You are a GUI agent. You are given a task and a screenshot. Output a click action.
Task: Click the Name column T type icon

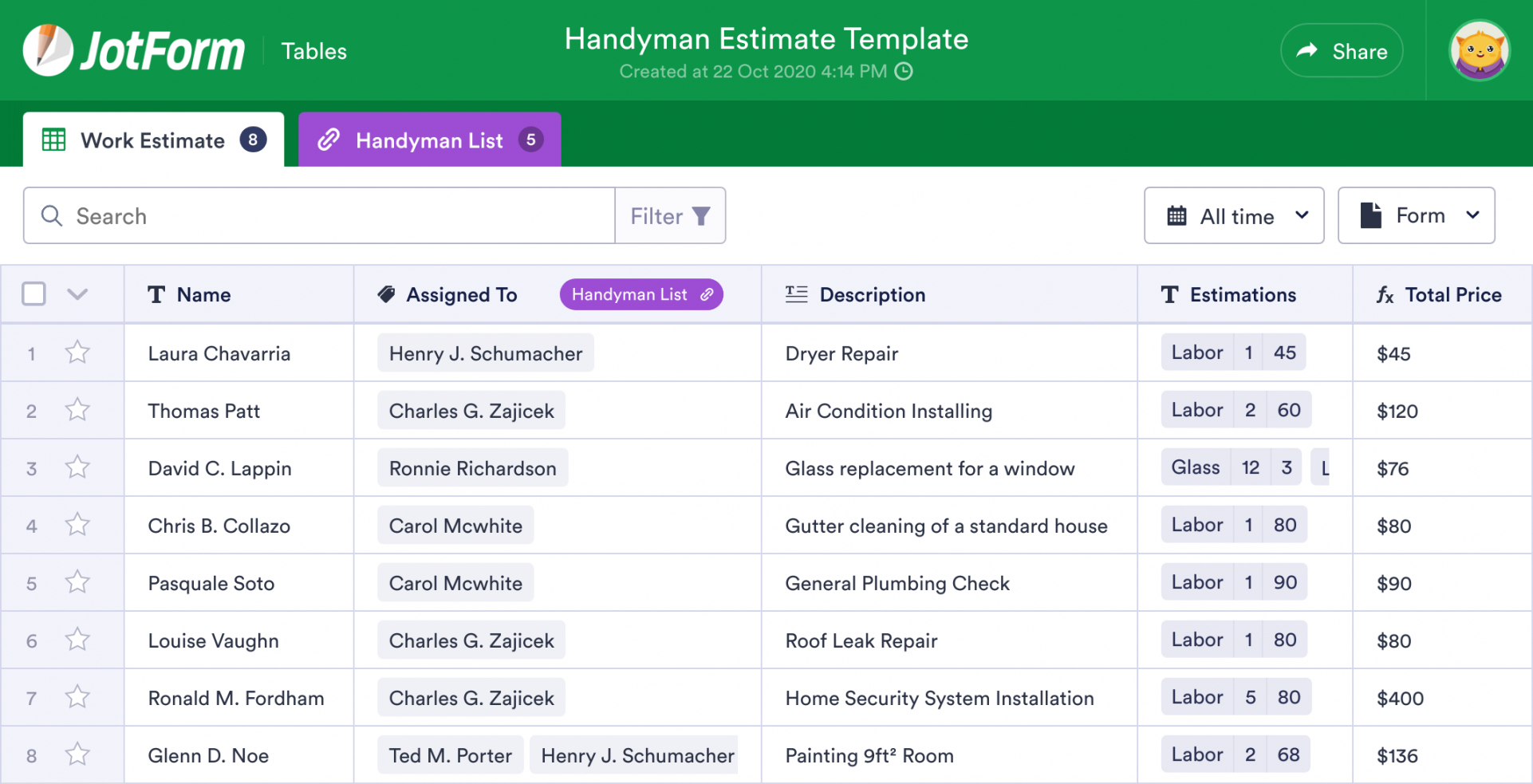click(156, 294)
